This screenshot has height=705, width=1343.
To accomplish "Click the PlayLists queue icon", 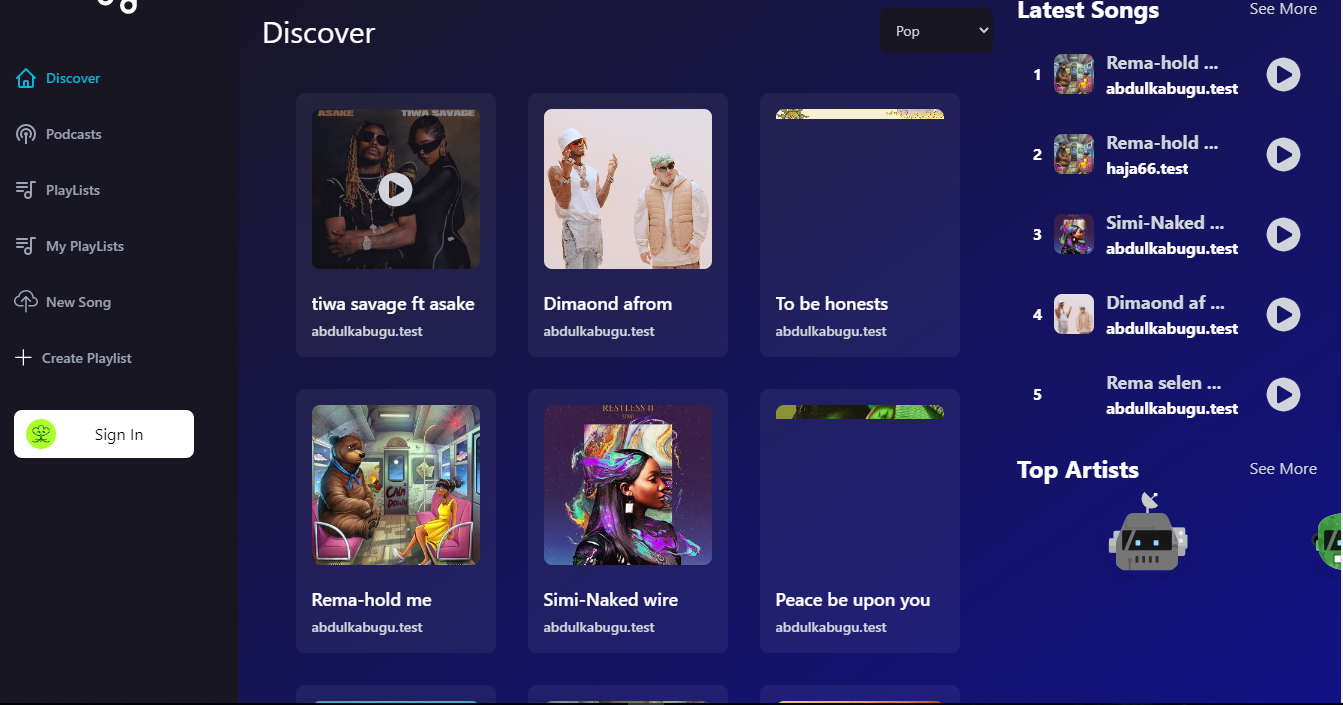I will (x=26, y=190).
